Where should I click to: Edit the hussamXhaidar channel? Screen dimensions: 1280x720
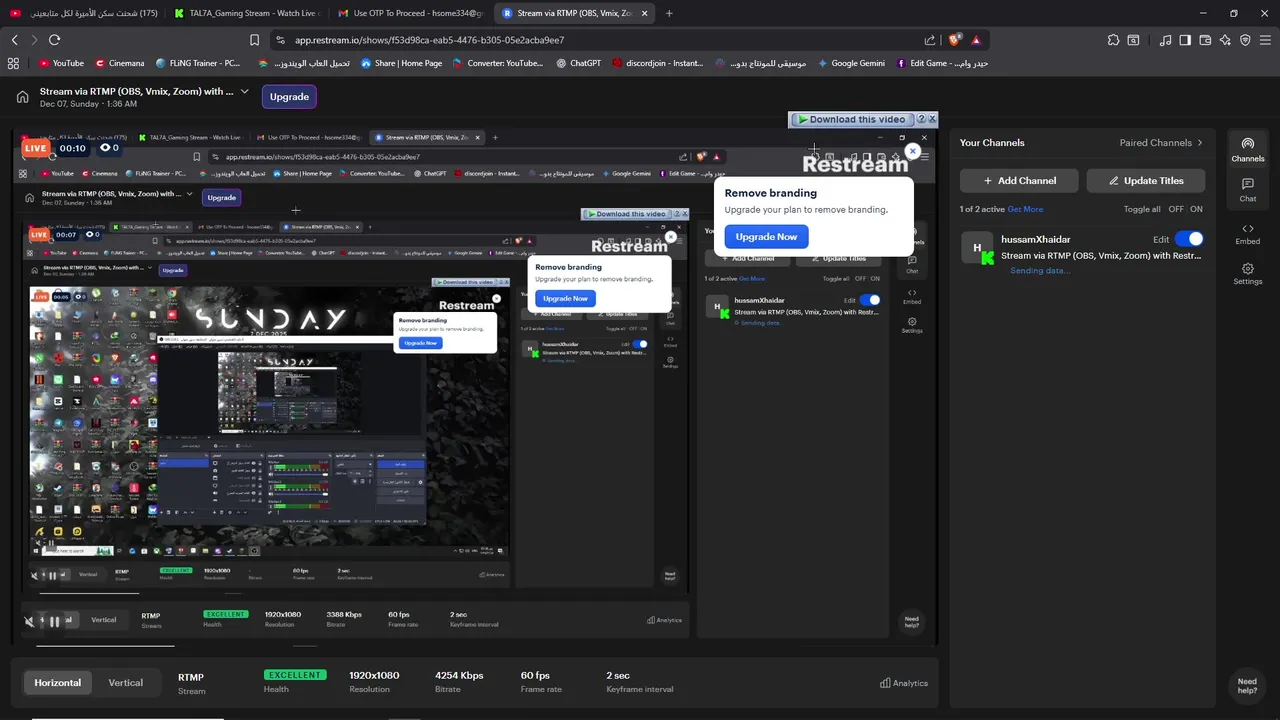(x=1161, y=240)
